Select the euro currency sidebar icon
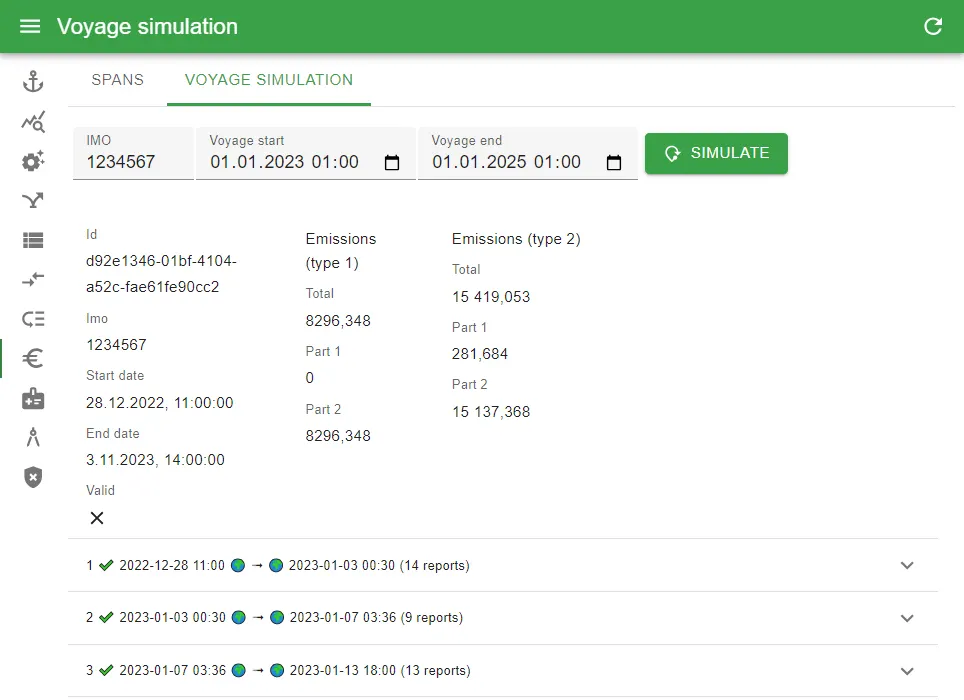Viewport: 964px width, 700px height. click(33, 358)
